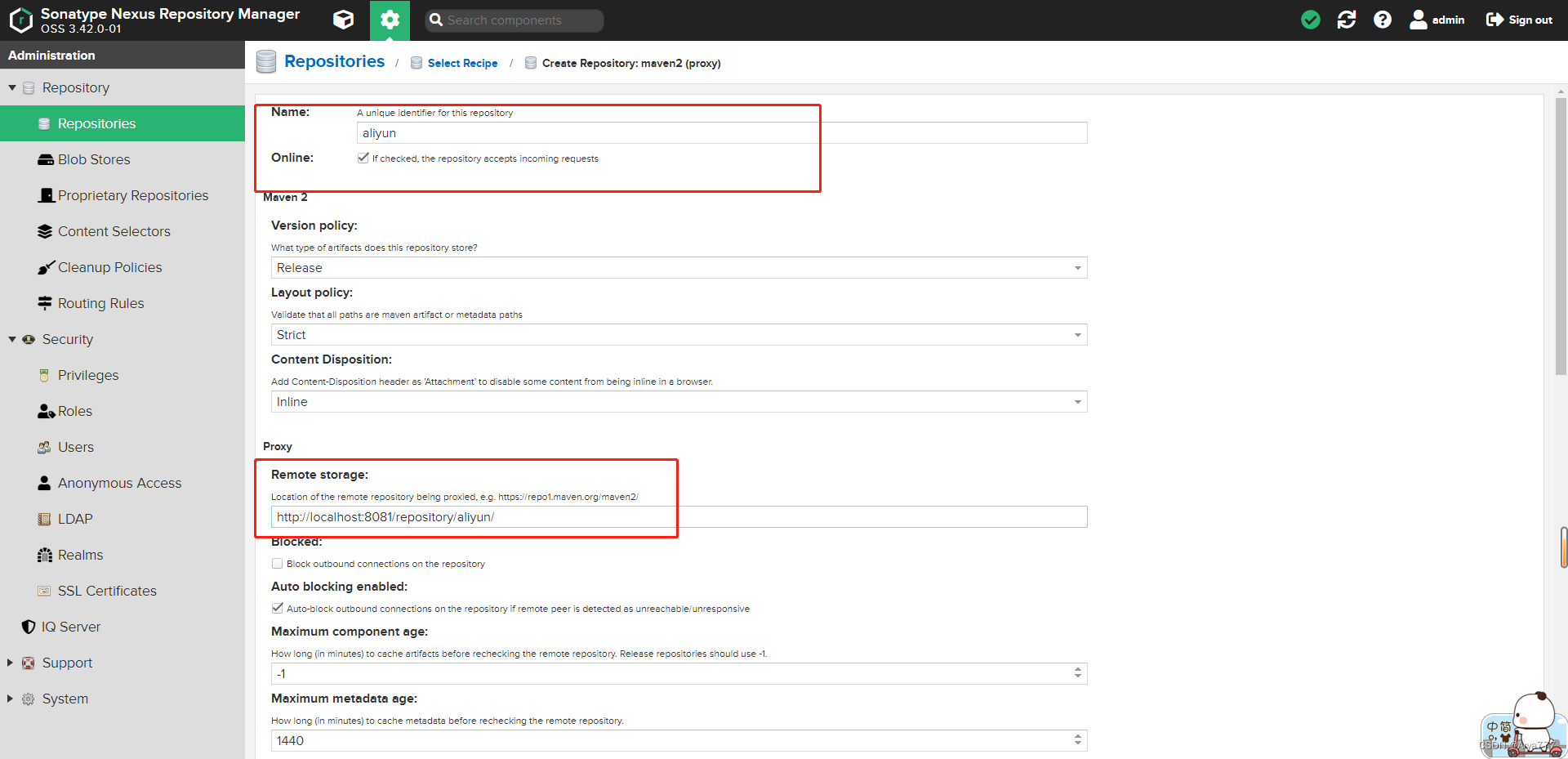Open the Administration gear icon
Image resolution: width=1568 pixels, height=759 pixels.
click(390, 20)
